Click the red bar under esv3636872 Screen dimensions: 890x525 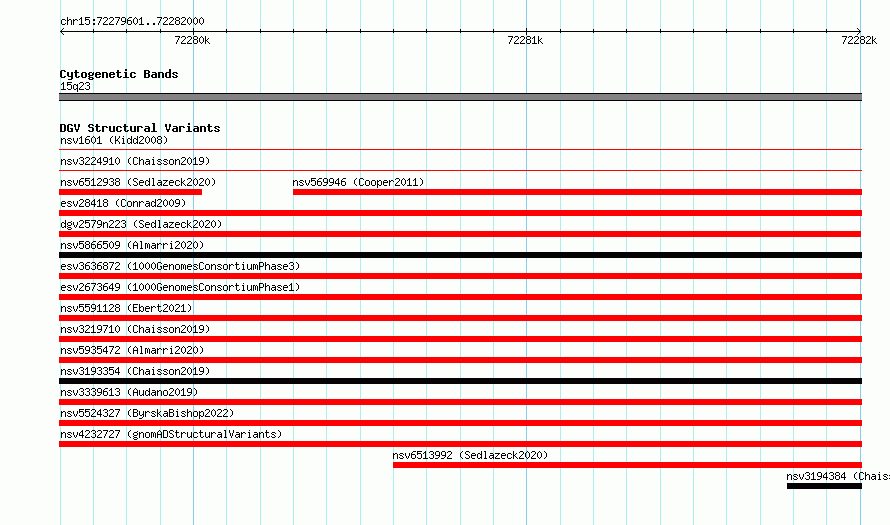[x=460, y=276]
